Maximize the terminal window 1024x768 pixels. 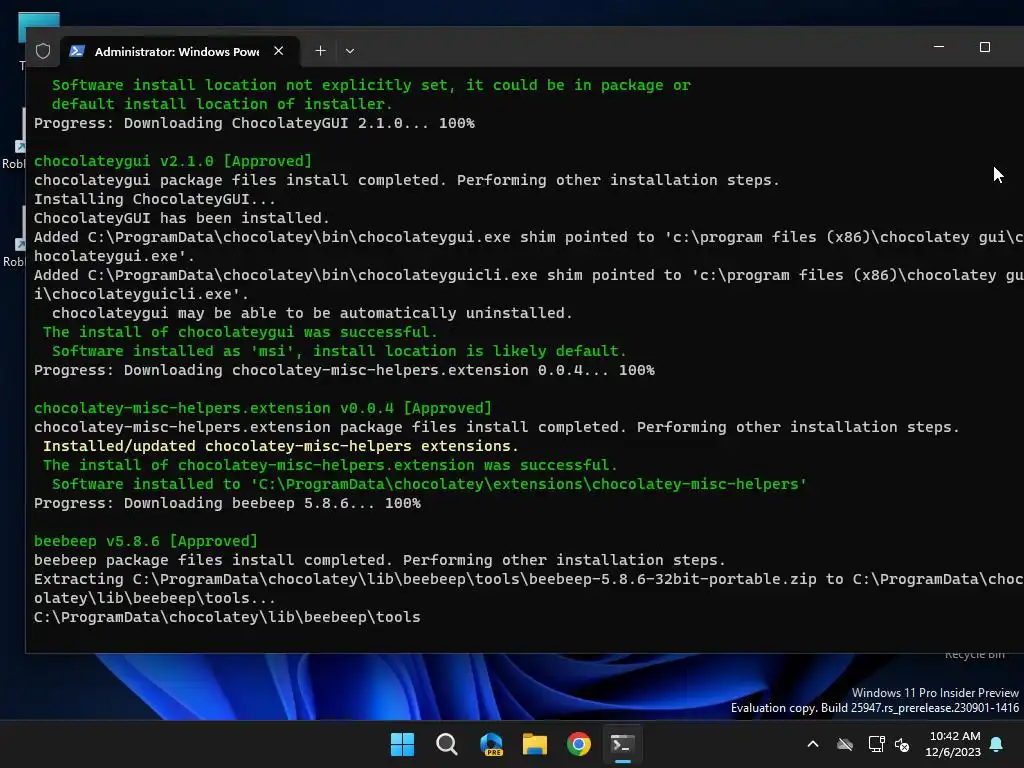(x=985, y=47)
